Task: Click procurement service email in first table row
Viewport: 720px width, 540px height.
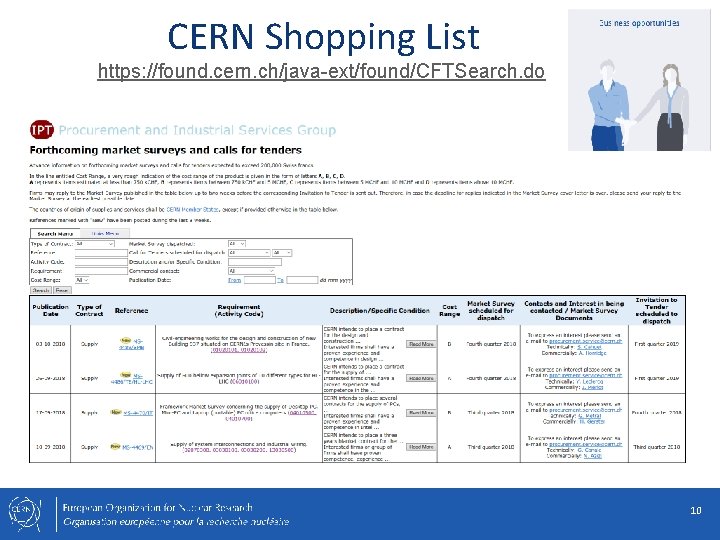Action: click(585, 341)
